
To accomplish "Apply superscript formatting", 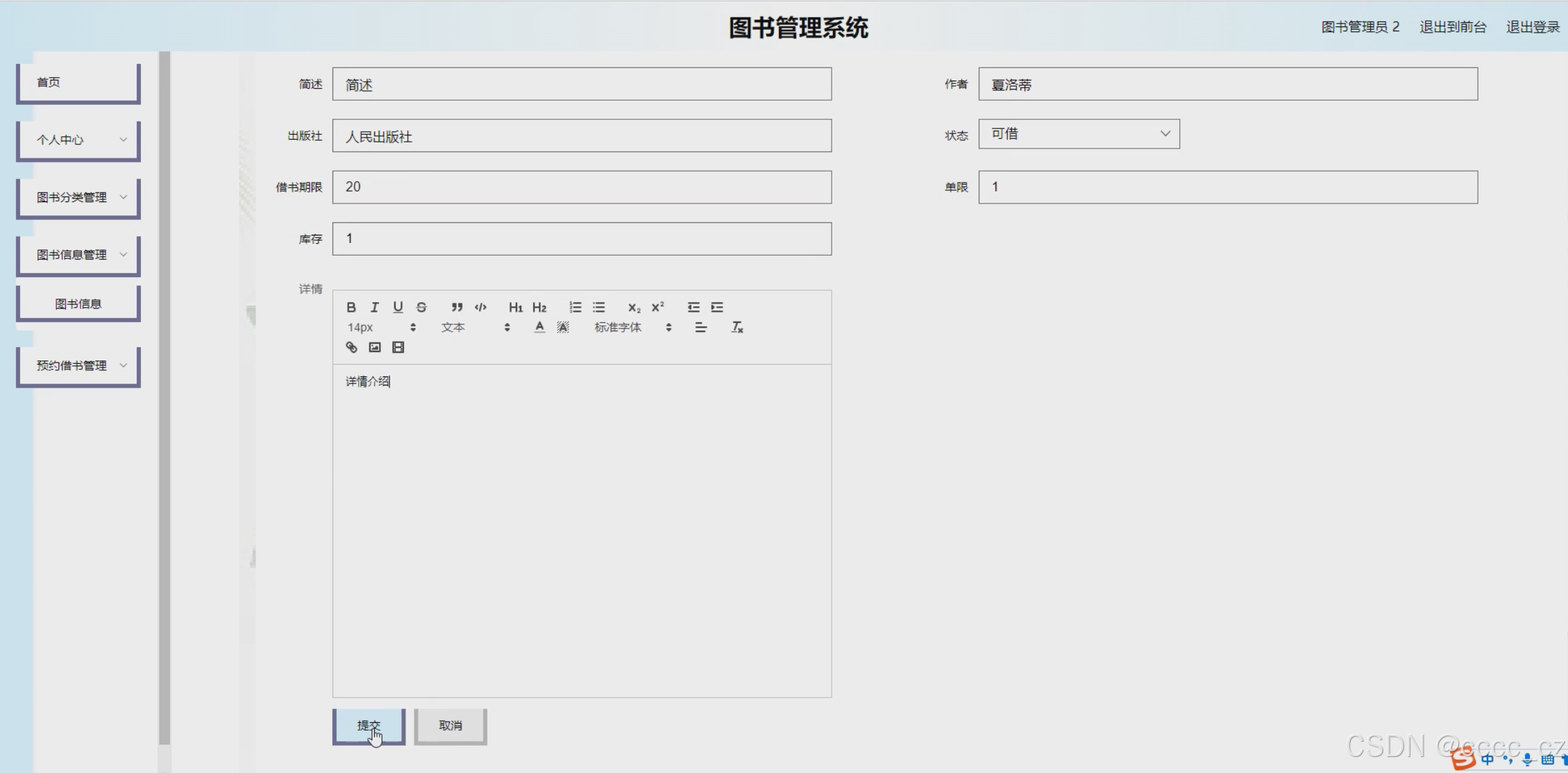I will [x=657, y=307].
